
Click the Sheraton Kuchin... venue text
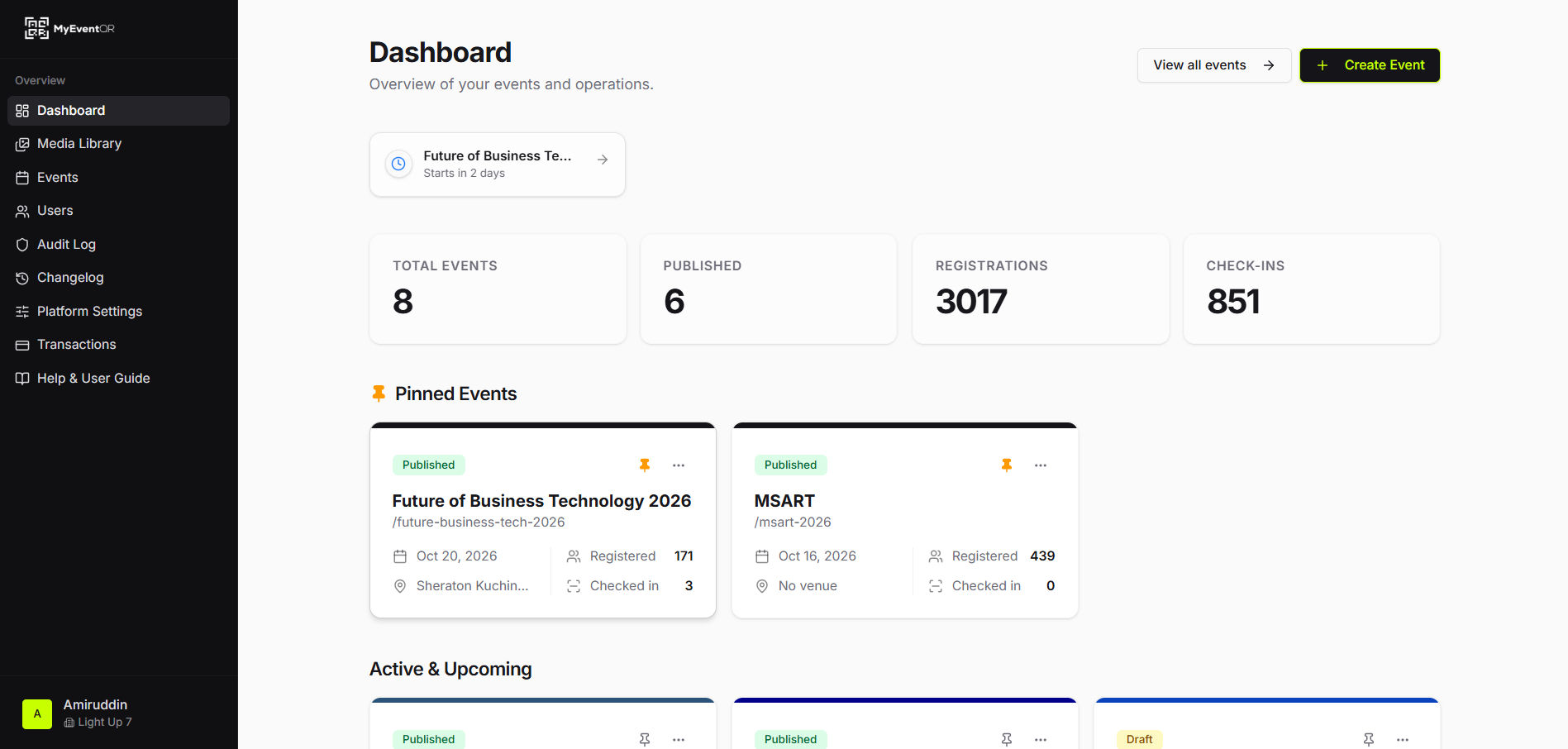pyautogui.click(x=472, y=586)
